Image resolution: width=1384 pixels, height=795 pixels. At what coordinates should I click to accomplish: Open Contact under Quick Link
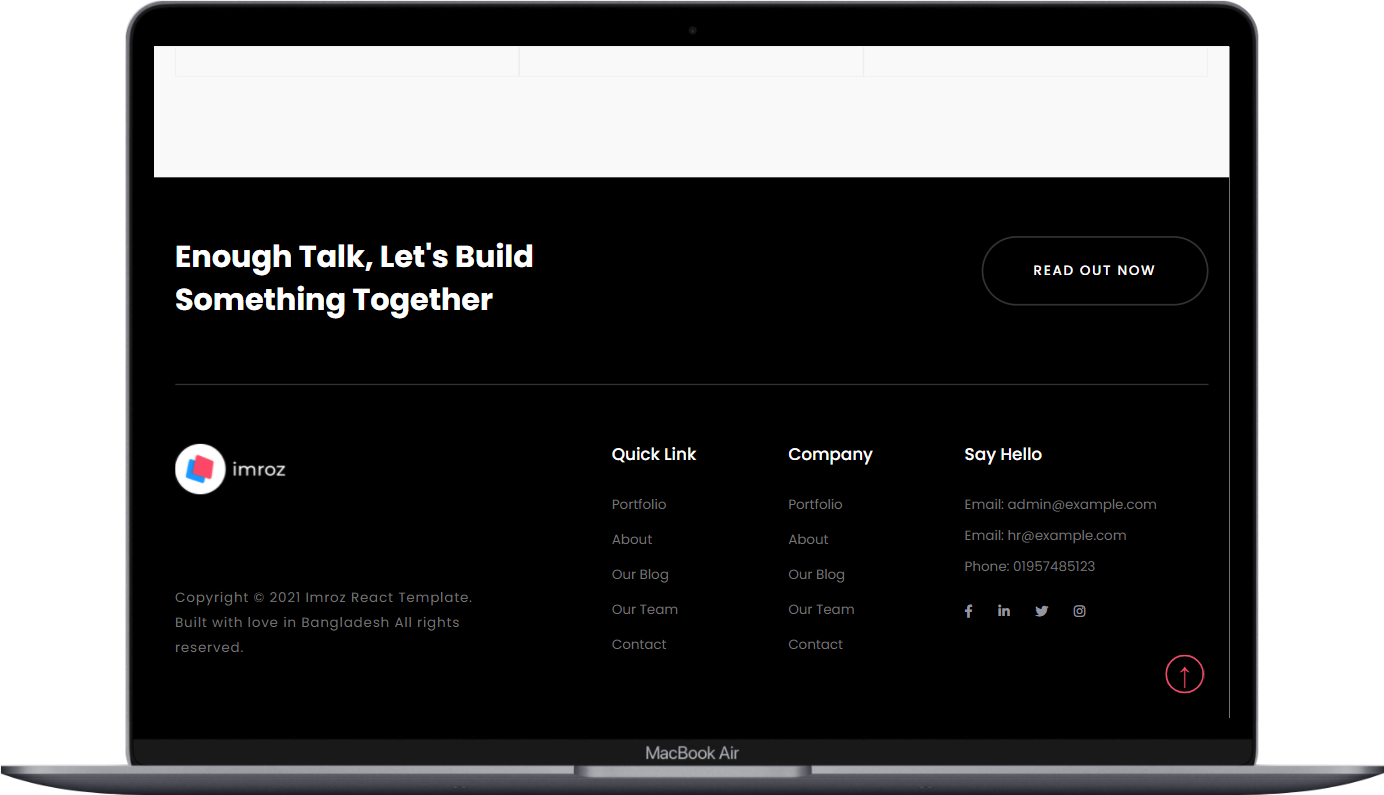639,645
